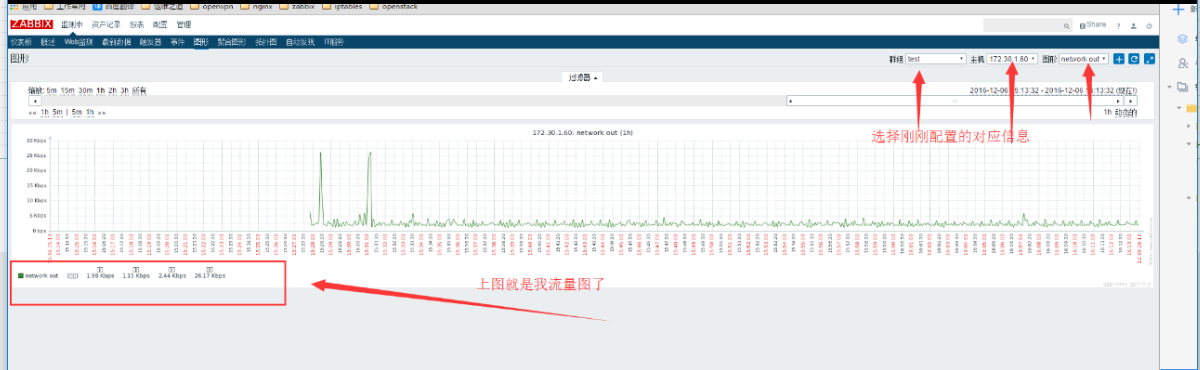The height and width of the screenshot is (370, 1200).
Task: Open the 监测中 top menu
Action: (x=71, y=24)
